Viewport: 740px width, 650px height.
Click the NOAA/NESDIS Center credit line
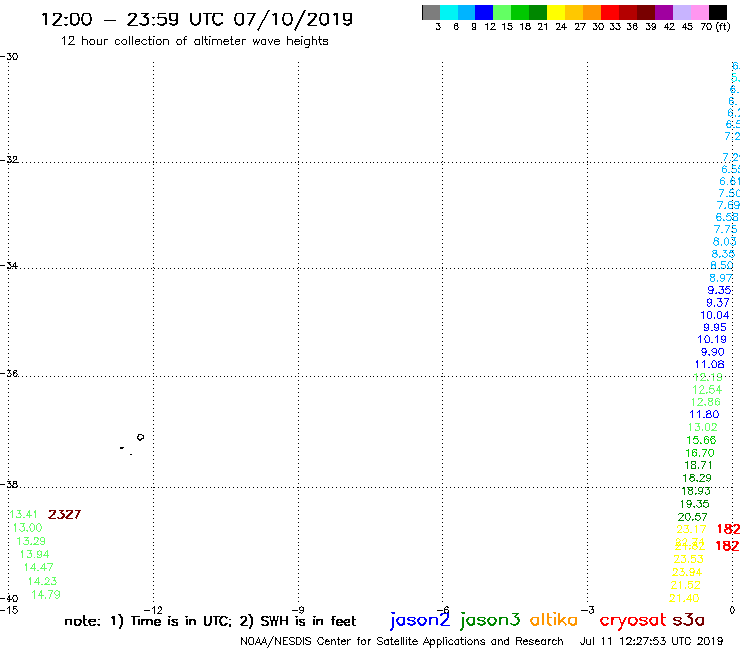tap(402, 641)
